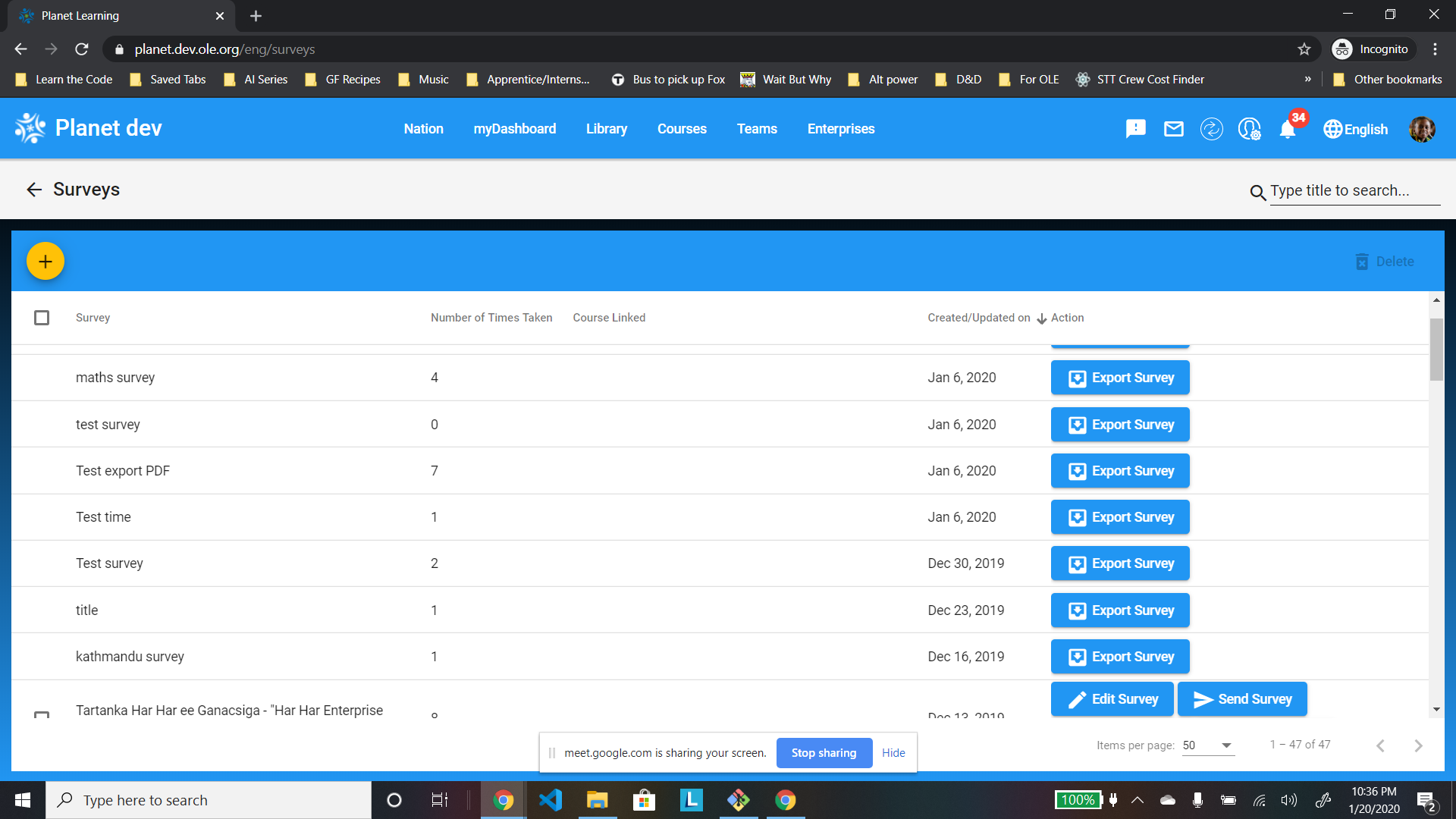Click the feedback report icon in header
This screenshot has height=819, width=1456.
[x=1135, y=129]
